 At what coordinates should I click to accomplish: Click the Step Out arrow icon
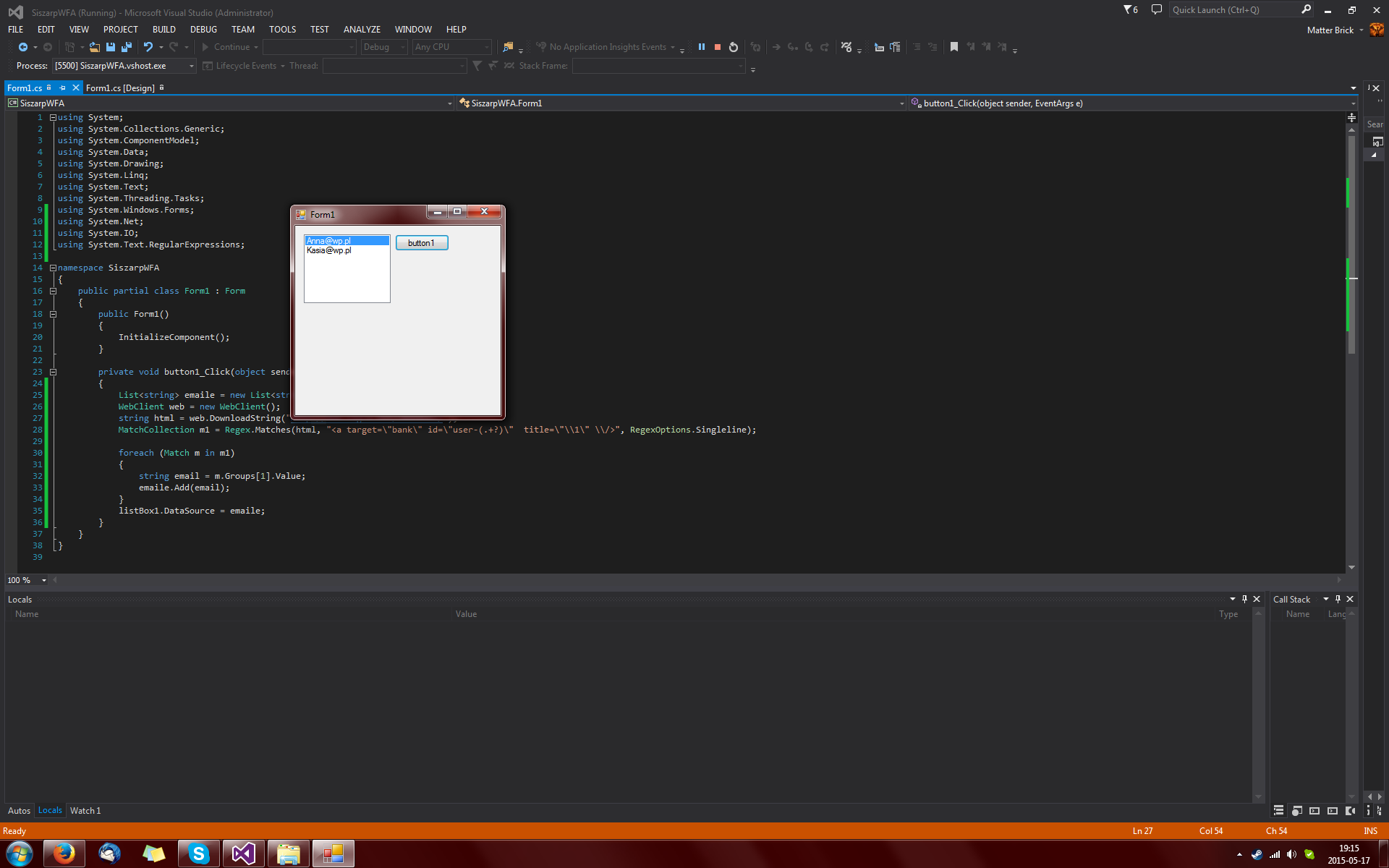(x=825, y=47)
